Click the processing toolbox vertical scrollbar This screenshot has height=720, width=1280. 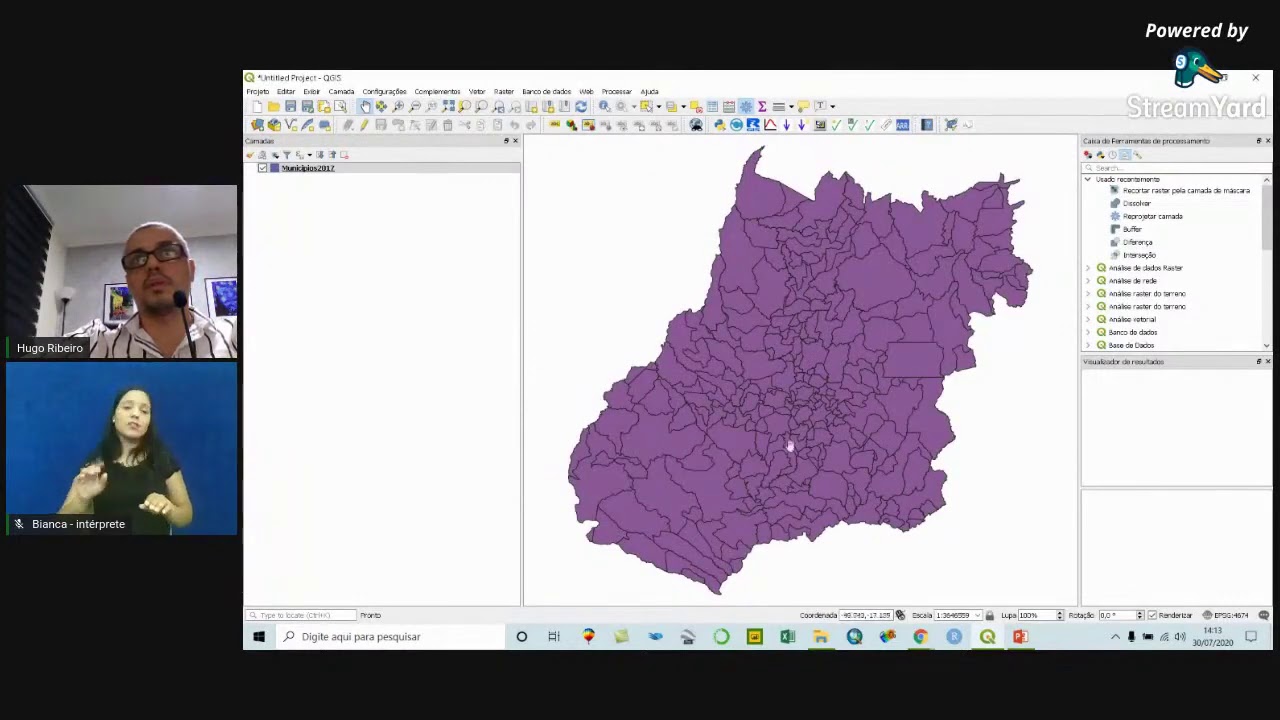pos(1267,262)
